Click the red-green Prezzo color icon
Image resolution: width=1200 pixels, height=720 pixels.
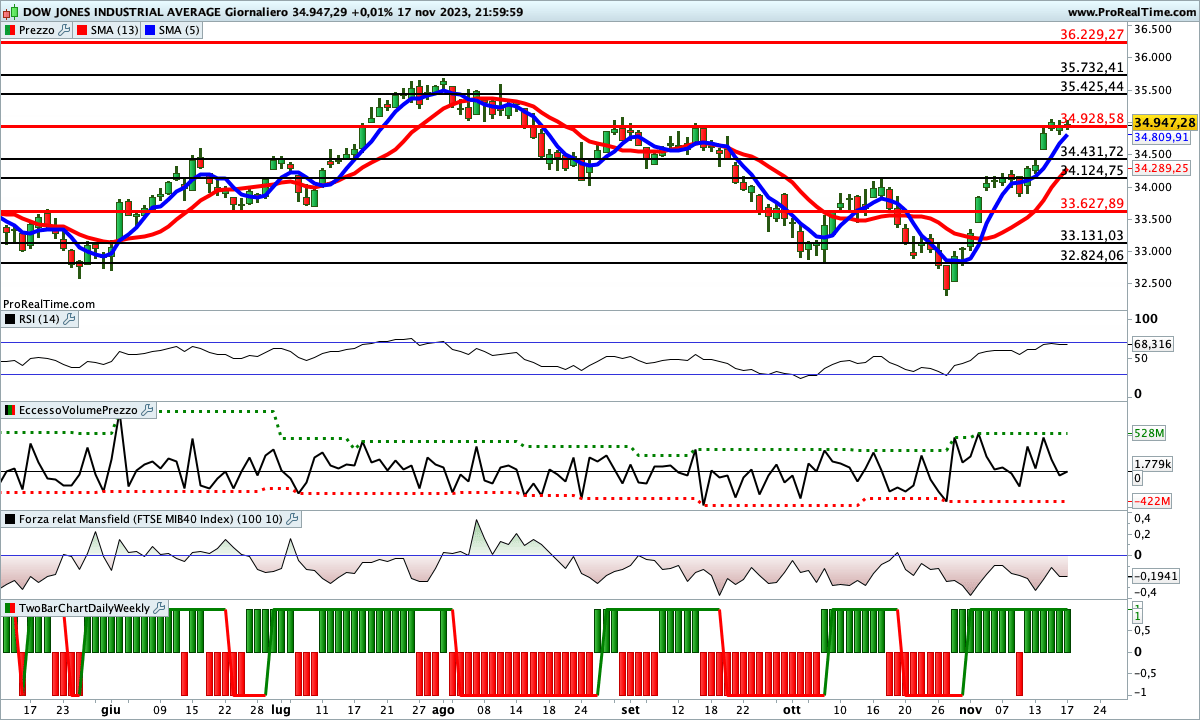pos(9,30)
